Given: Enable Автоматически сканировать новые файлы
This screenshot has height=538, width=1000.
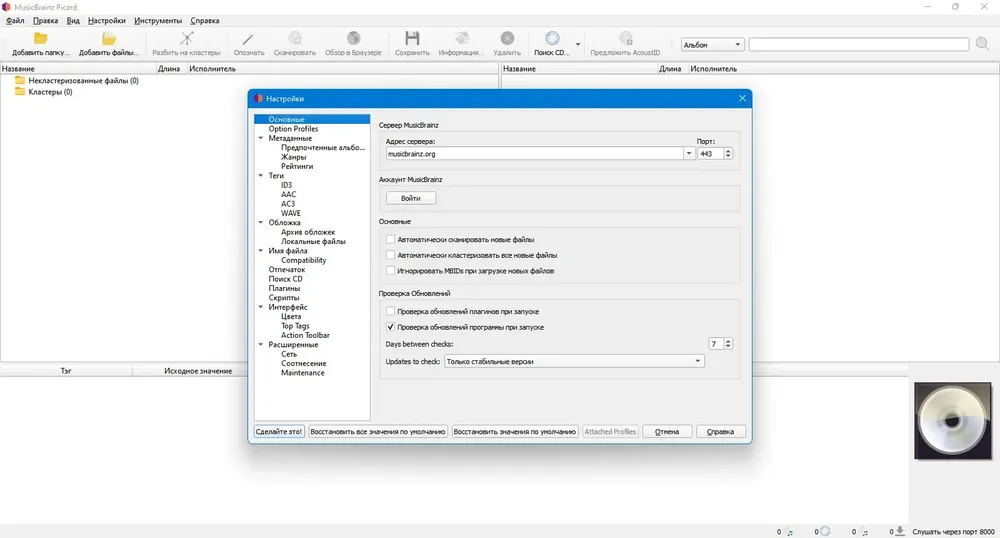Looking at the screenshot, I should (390, 239).
